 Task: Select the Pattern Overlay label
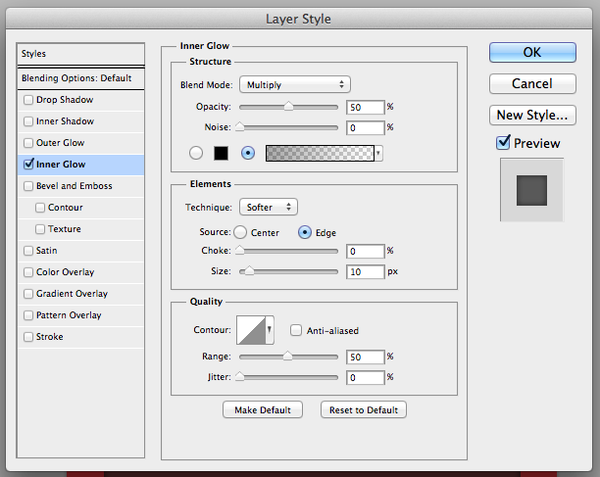(x=68, y=315)
